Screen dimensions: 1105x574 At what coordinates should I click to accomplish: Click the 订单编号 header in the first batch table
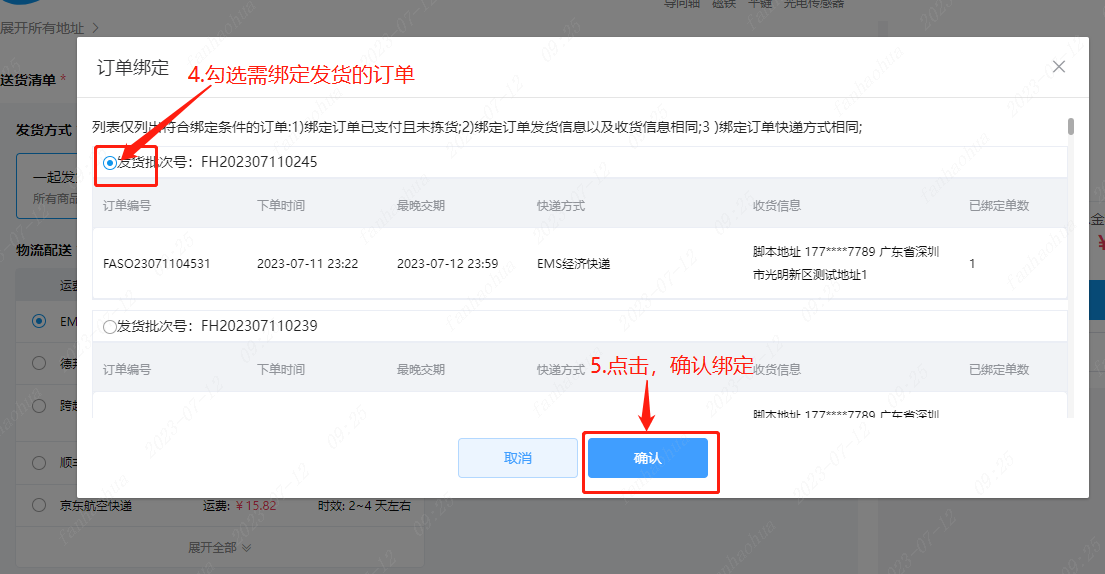click(127, 205)
